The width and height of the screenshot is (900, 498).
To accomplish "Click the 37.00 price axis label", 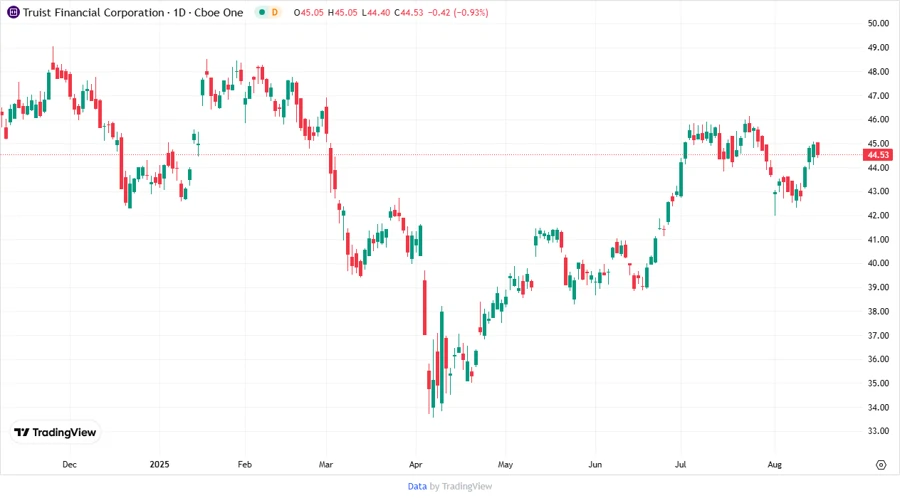I will coord(878,336).
